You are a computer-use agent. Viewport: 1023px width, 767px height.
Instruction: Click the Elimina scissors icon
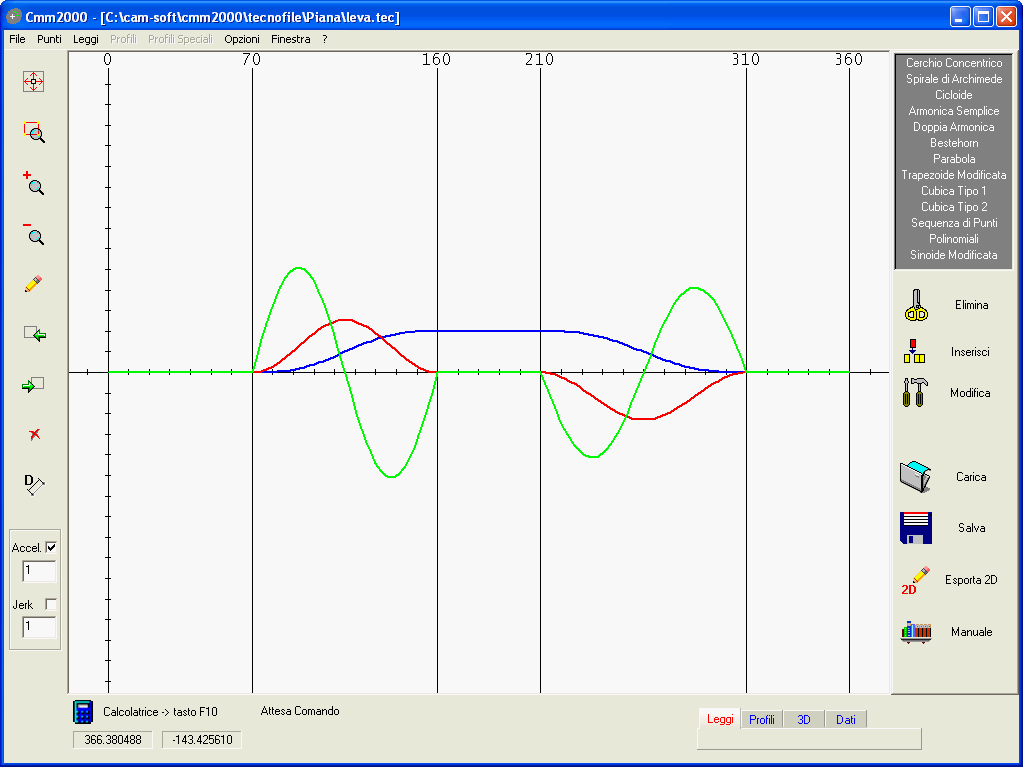coord(916,305)
